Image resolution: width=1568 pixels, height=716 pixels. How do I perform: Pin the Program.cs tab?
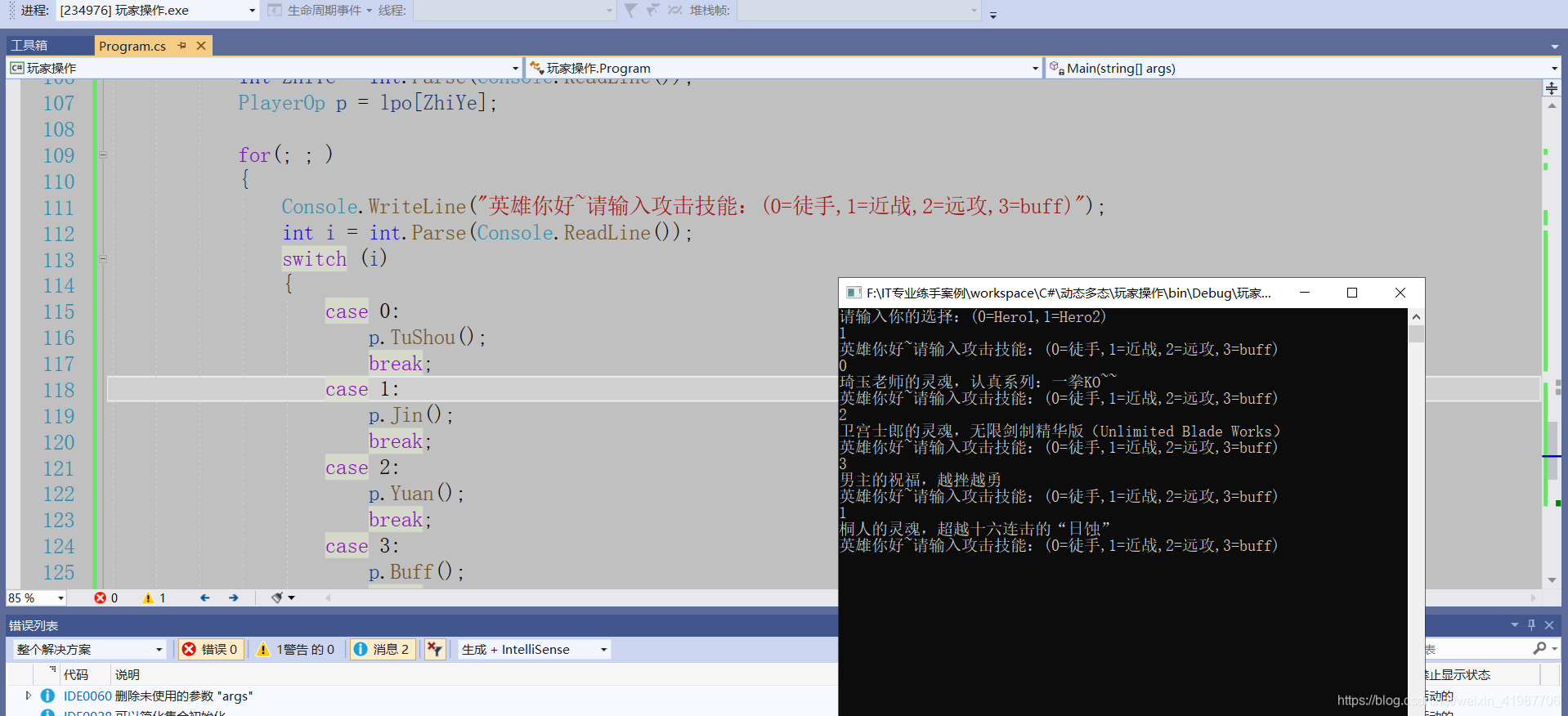182,46
